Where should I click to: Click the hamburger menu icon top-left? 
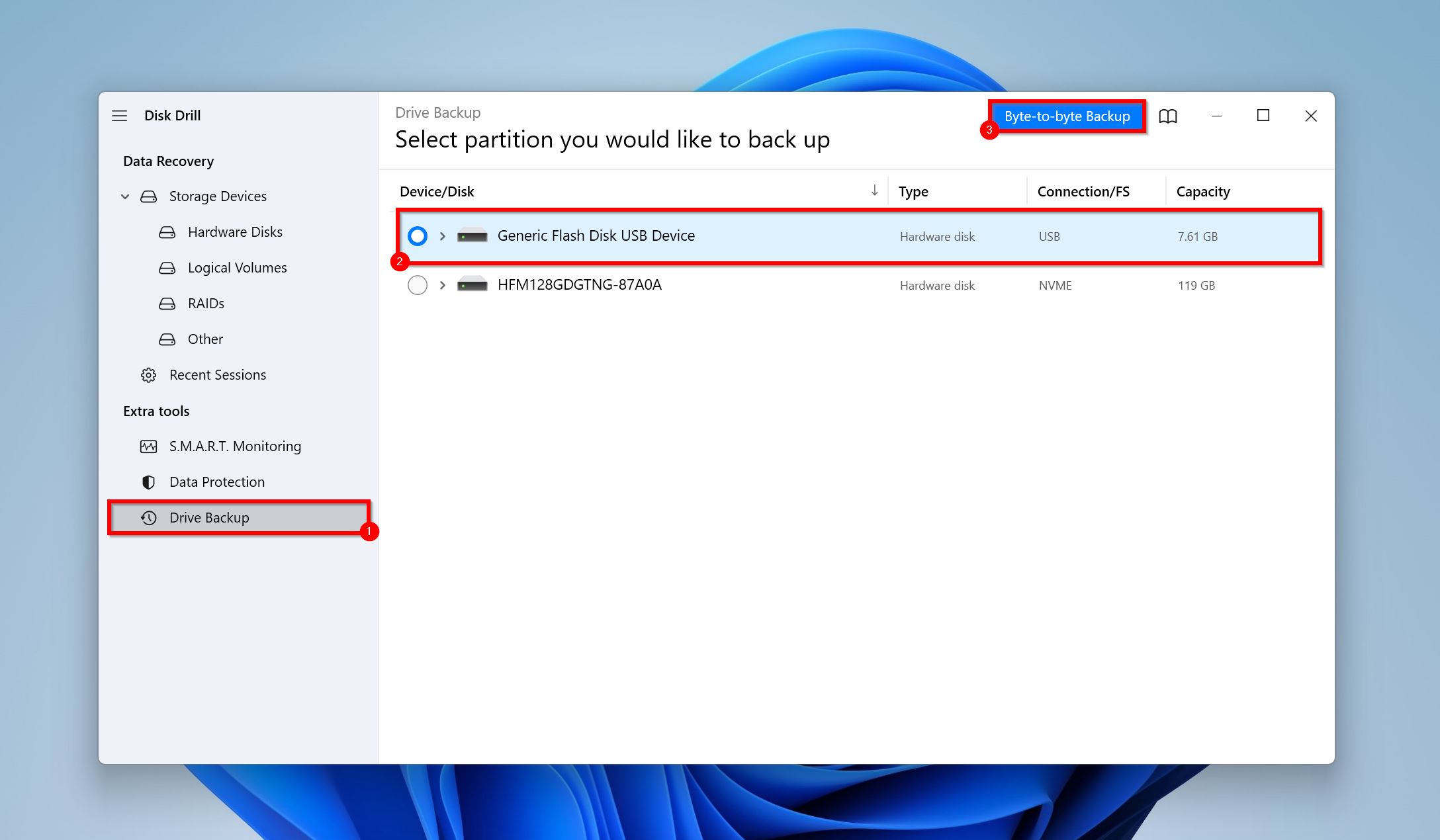click(120, 115)
